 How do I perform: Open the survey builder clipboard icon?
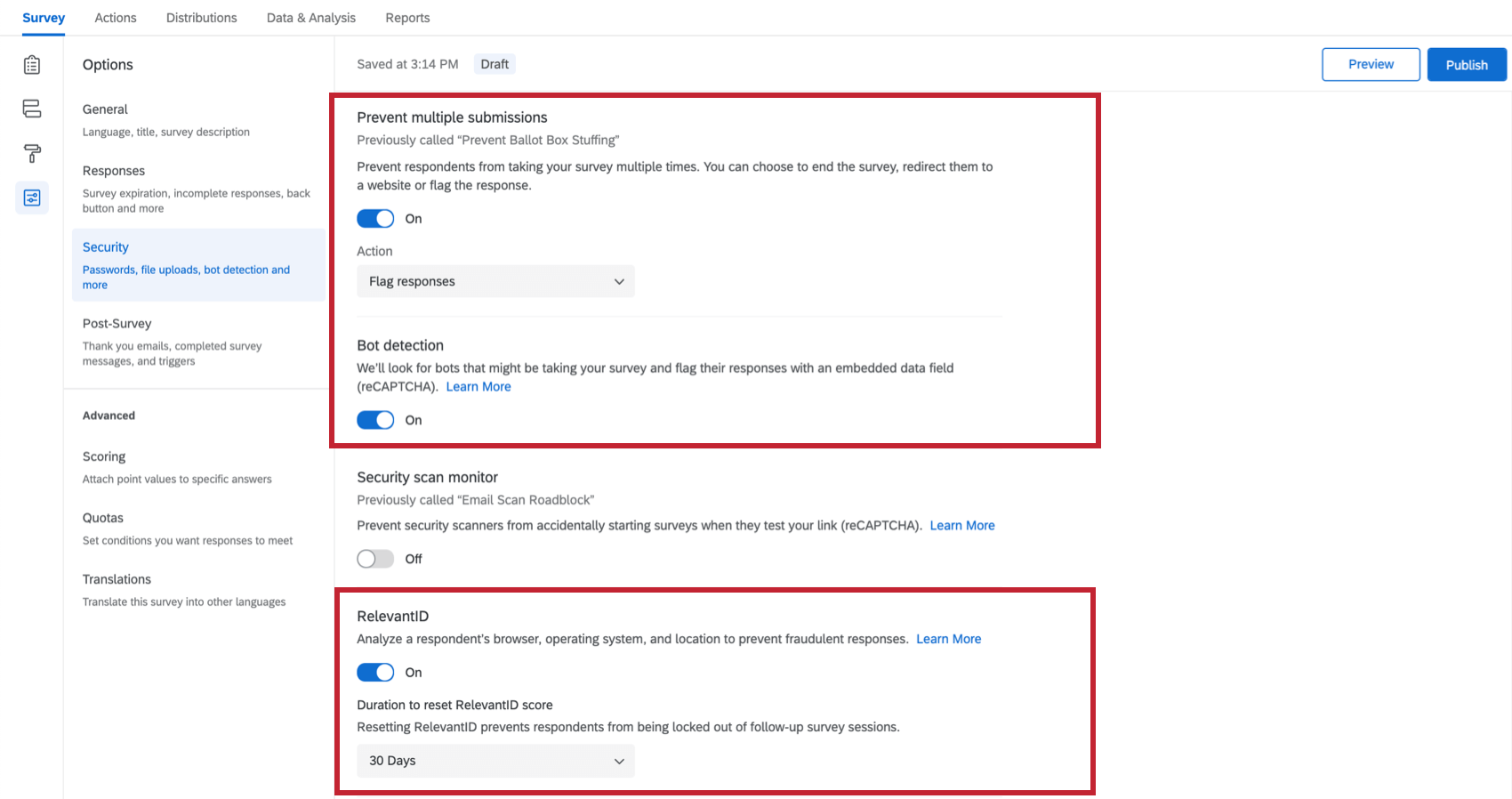pyautogui.click(x=32, y=65)
